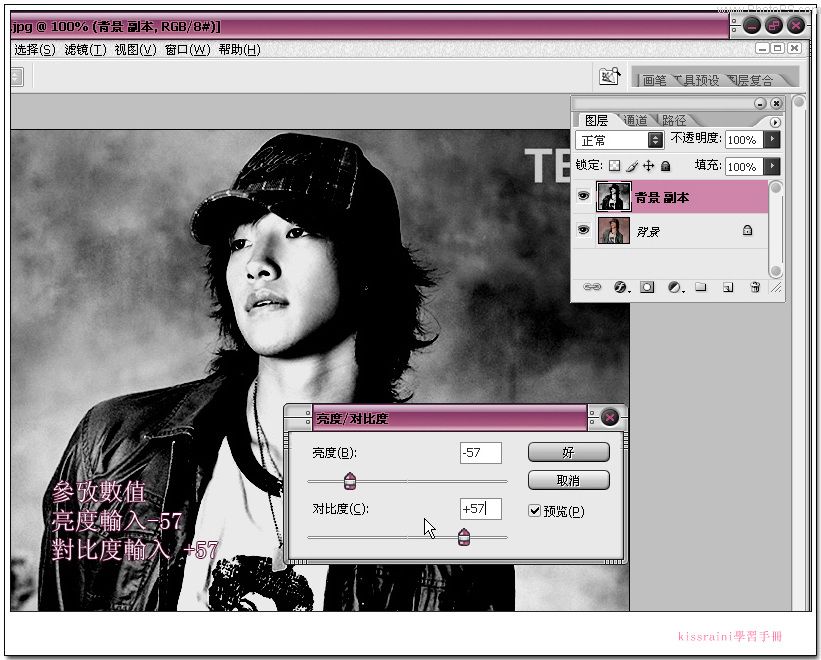This screenshot has width=821, height=660.
Task: Open the 窗口(W) menu
Action: point(187,50)
